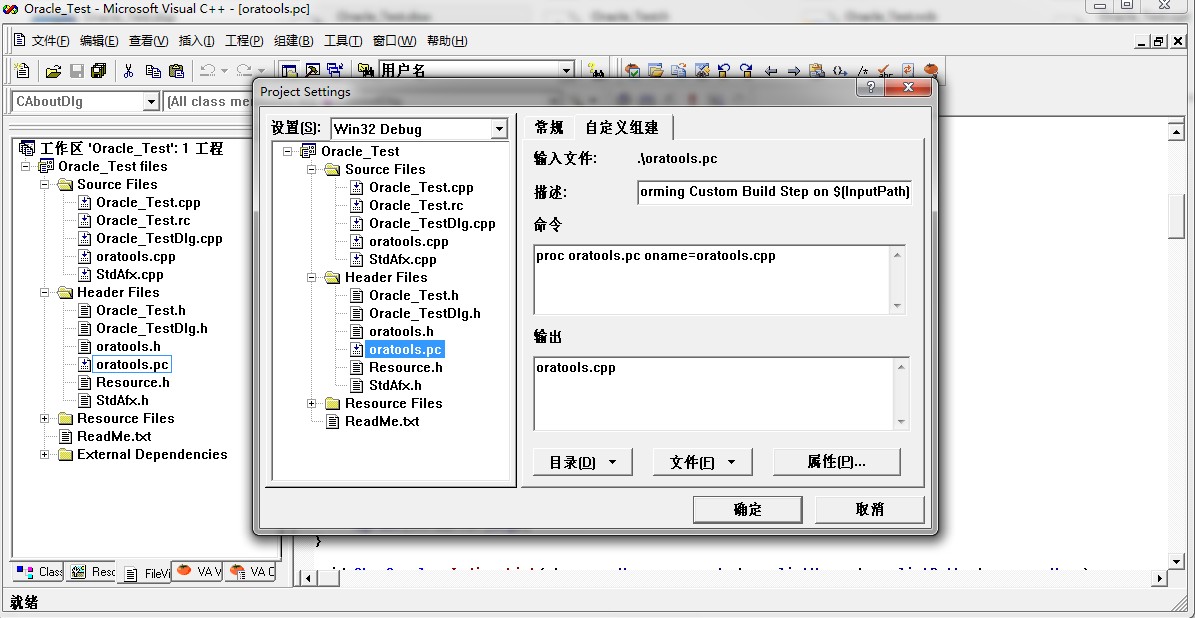Collapse Source Files in Project Settings tree

click(x=312, y=169)
